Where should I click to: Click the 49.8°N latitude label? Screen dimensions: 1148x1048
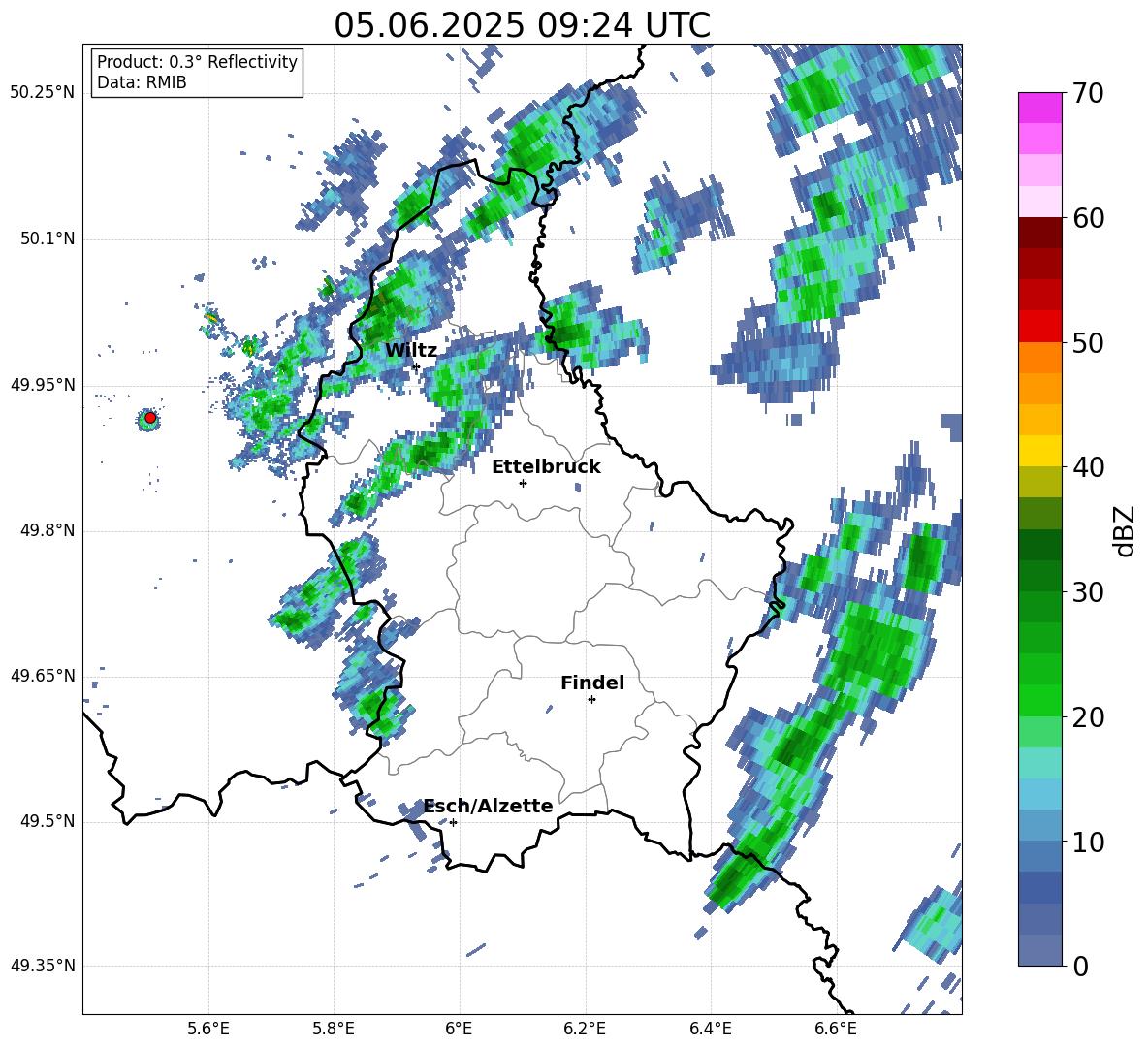pyautogui.click(x=47, y=530)
